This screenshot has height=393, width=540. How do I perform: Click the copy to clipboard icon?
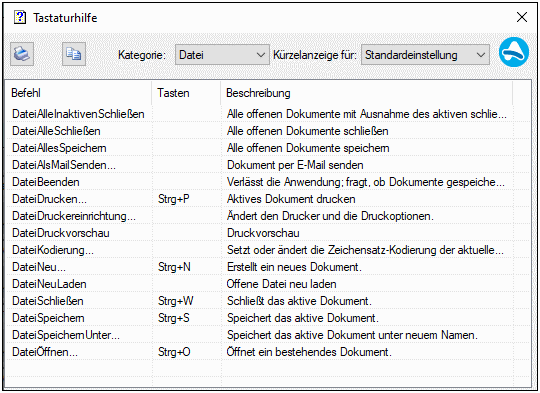[74, 54]
